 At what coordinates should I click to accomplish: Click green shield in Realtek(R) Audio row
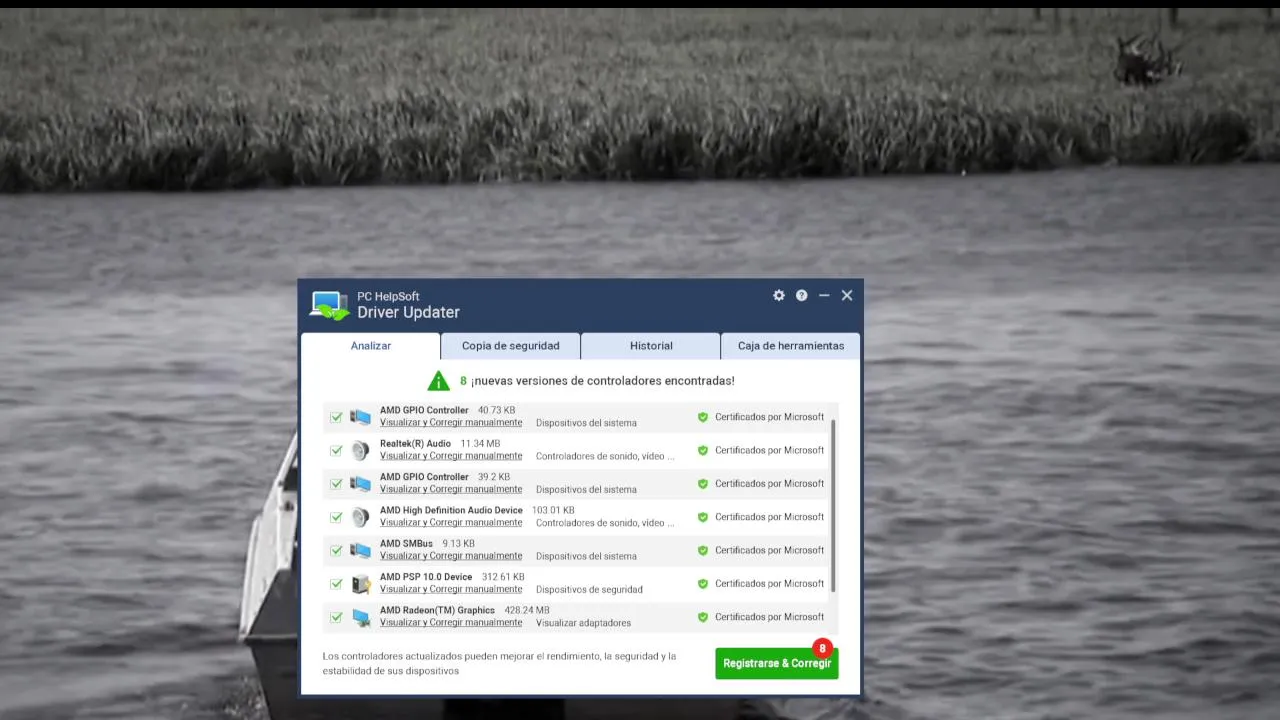pos(703,451)
